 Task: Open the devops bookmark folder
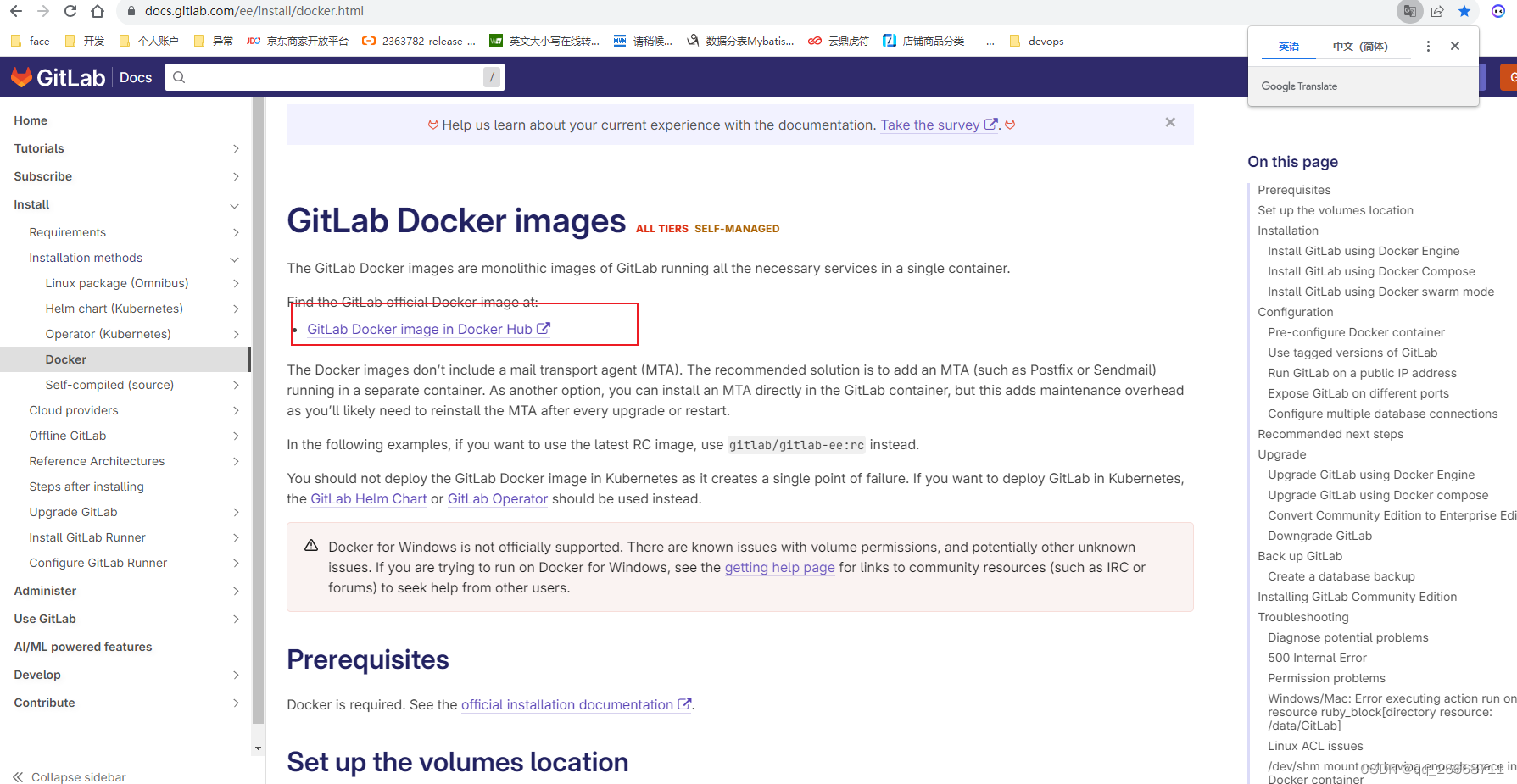pos(1037,41)
